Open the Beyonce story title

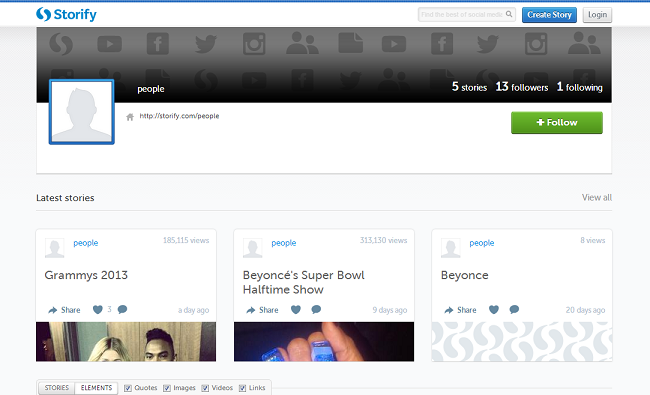(465, 275)
